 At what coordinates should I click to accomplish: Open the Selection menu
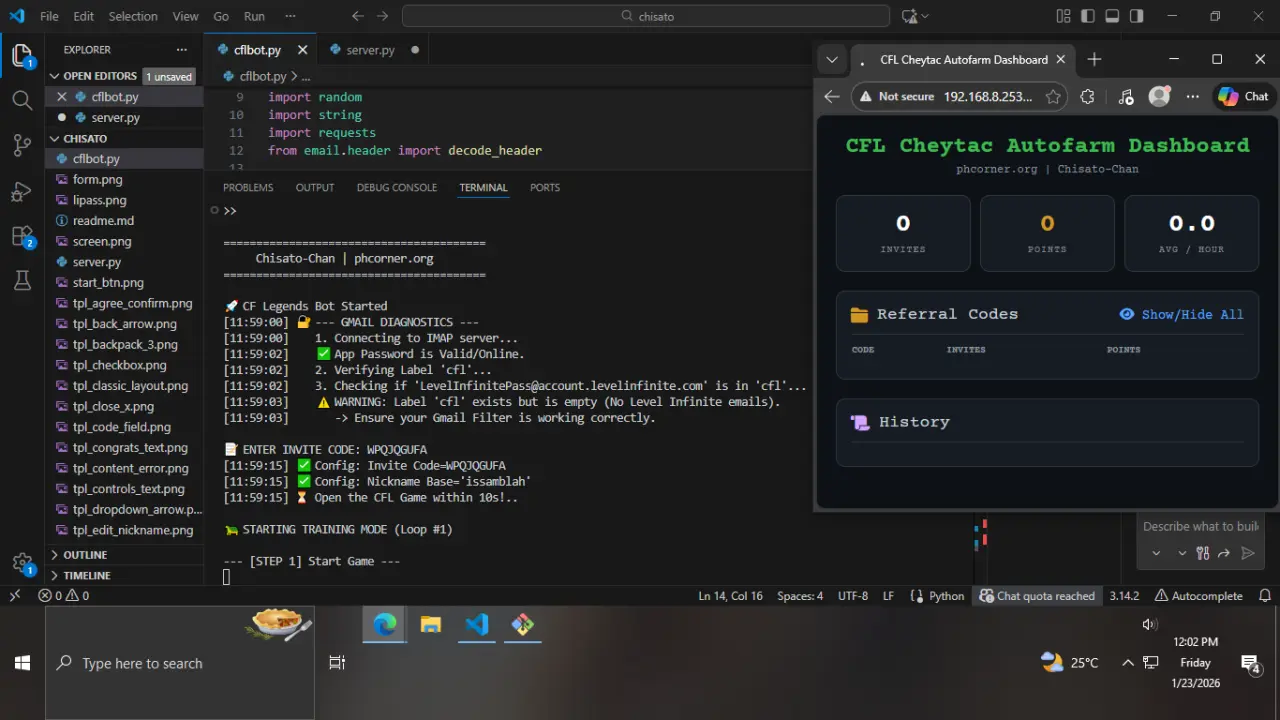point(133,16)
